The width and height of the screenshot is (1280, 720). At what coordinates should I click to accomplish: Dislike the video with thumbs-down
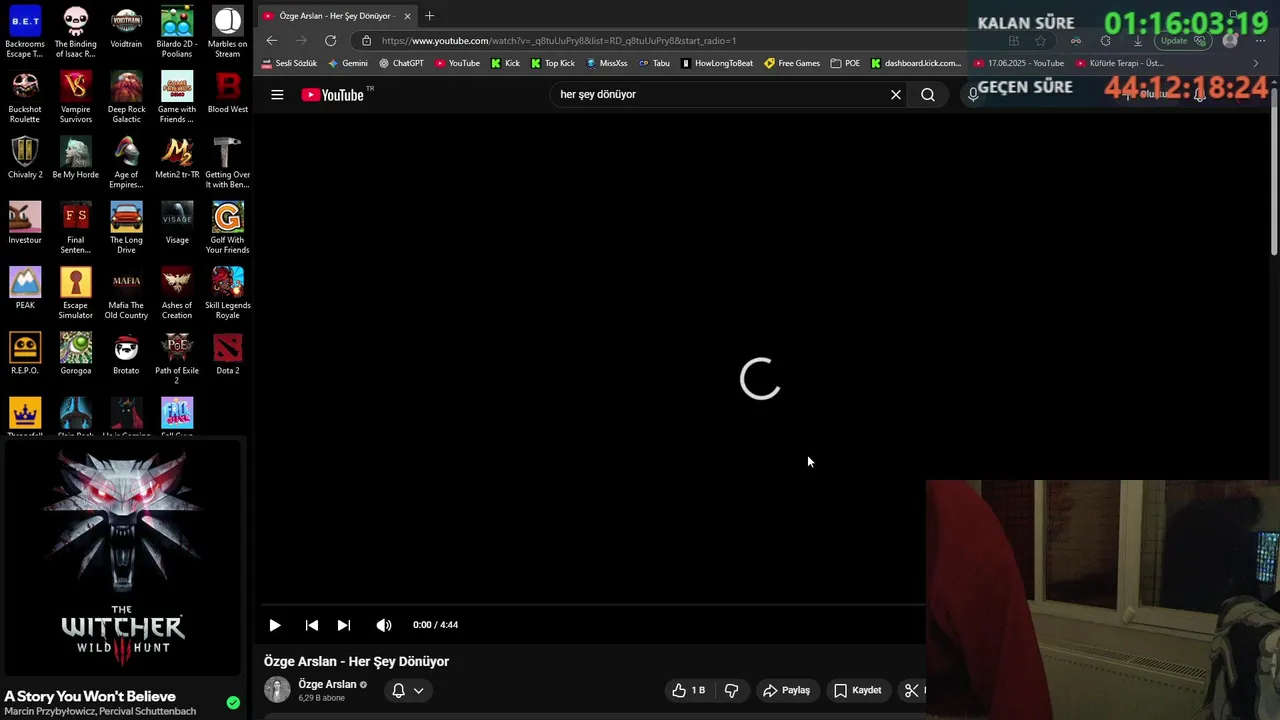tap(731, 690)
